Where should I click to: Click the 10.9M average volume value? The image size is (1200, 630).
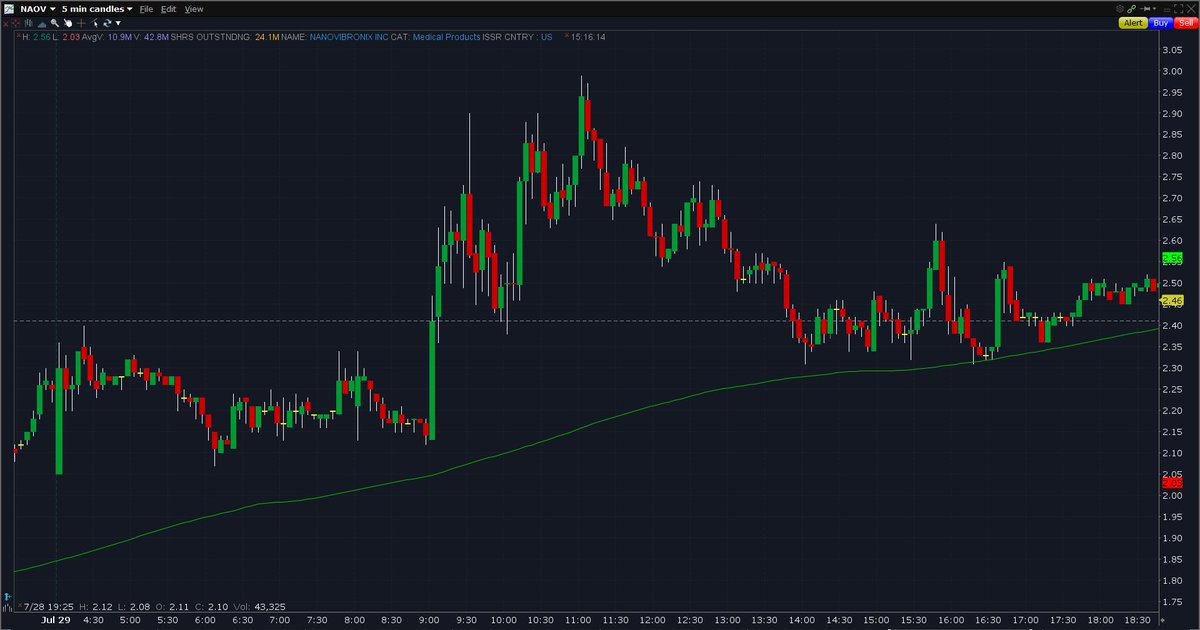click(120, 37)
